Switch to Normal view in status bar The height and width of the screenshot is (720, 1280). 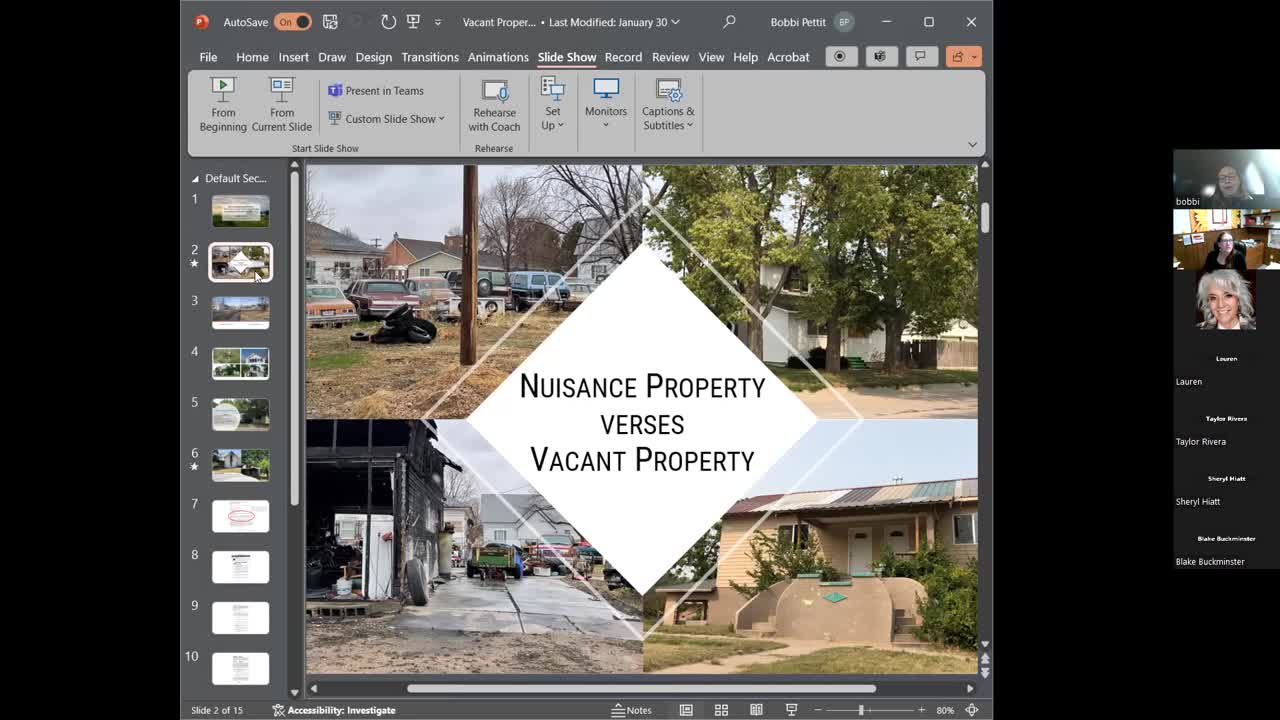pyautogui.click(x=686, y=710)
